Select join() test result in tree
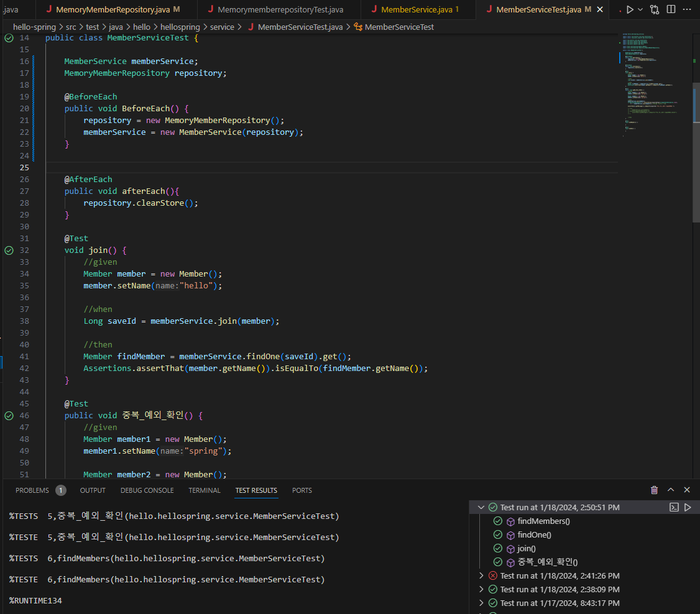Image resolution: width=700 pixels, height=614 pixels. (x=527, y=548)
